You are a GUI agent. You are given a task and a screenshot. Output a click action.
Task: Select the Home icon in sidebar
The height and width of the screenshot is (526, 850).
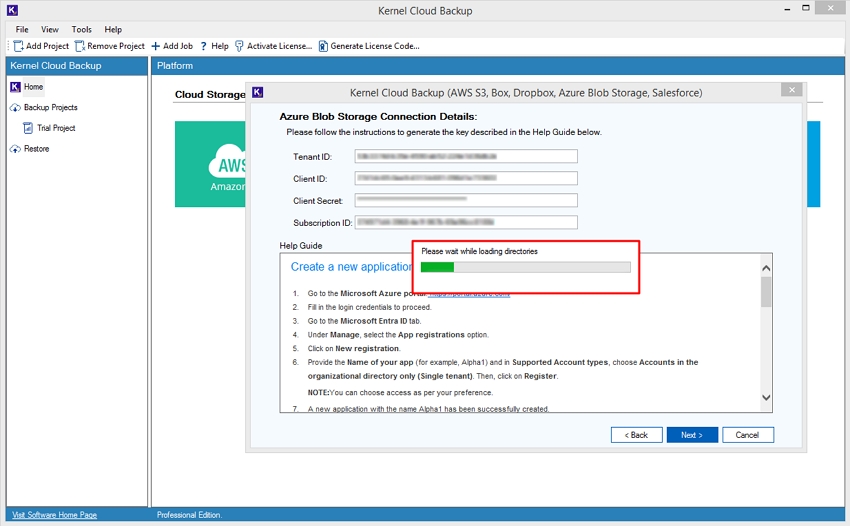pos(15,87)
